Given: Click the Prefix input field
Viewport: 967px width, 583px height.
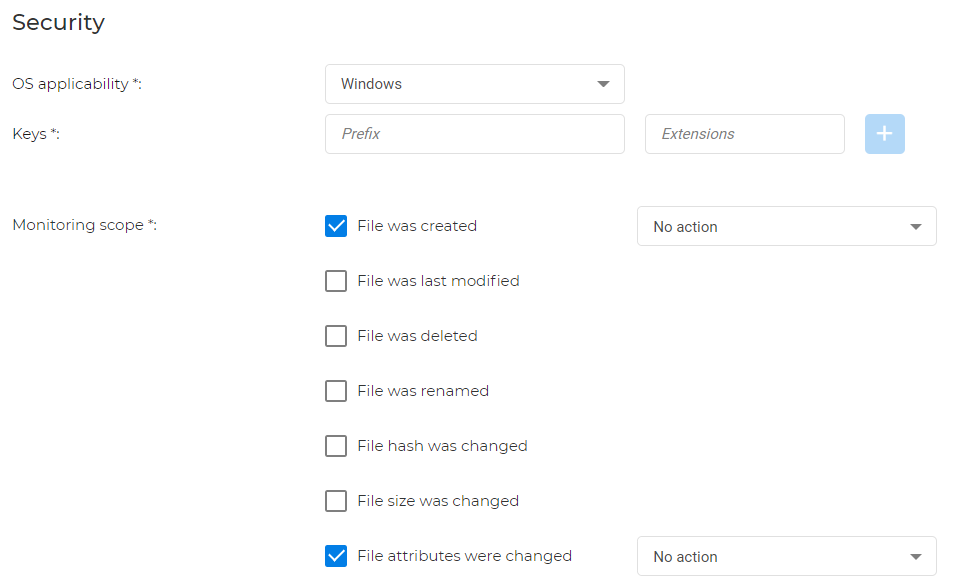Looking at the screenshot, I should [x=474, y=134].
